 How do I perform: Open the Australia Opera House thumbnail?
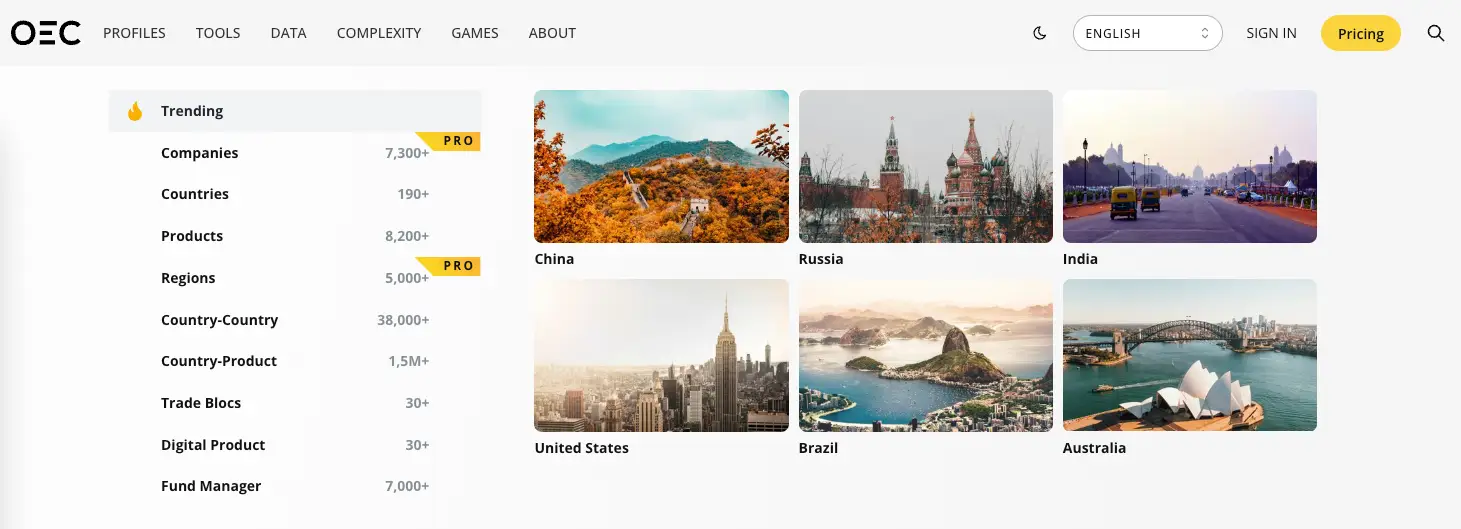(1190, 355)
